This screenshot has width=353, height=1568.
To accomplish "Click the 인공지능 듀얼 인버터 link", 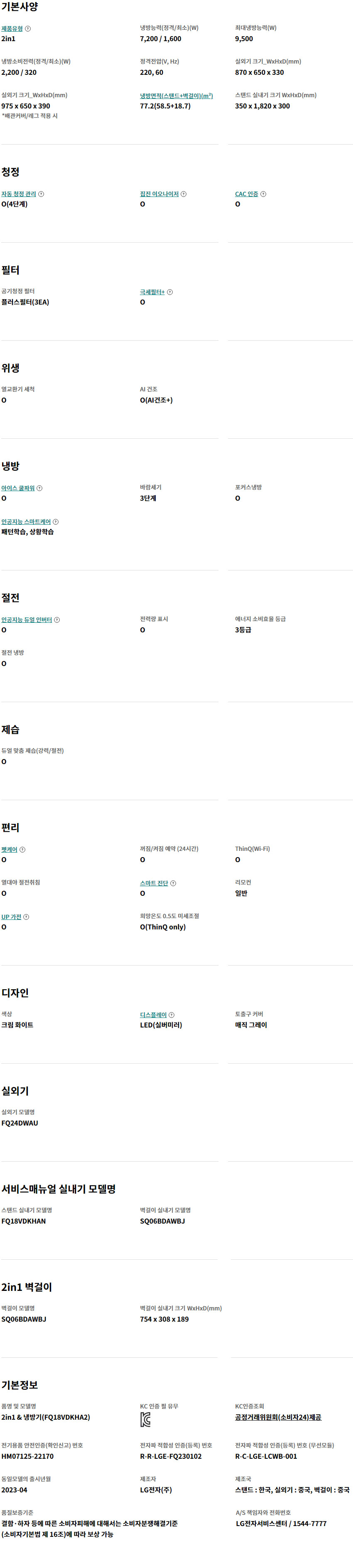I will tap(27, 619).
